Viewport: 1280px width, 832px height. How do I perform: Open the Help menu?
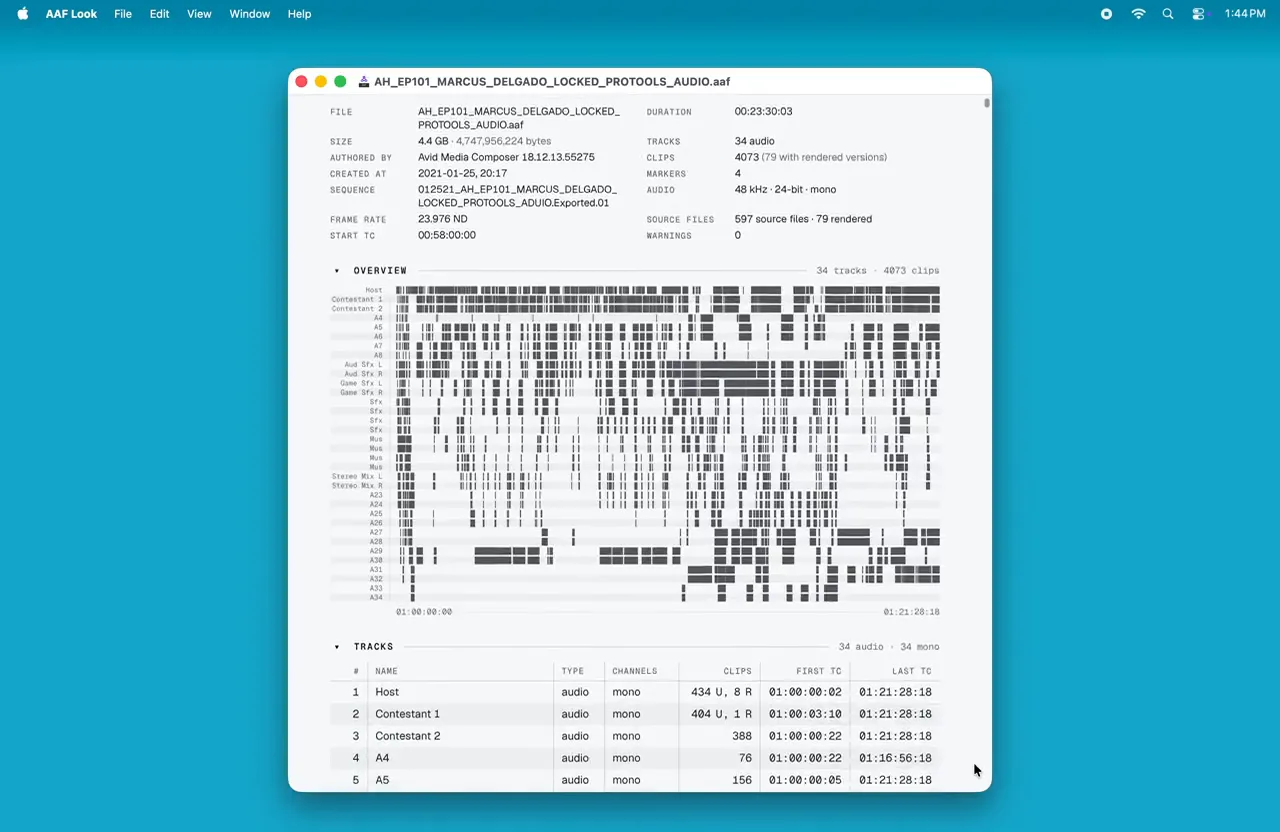point(299,14)
